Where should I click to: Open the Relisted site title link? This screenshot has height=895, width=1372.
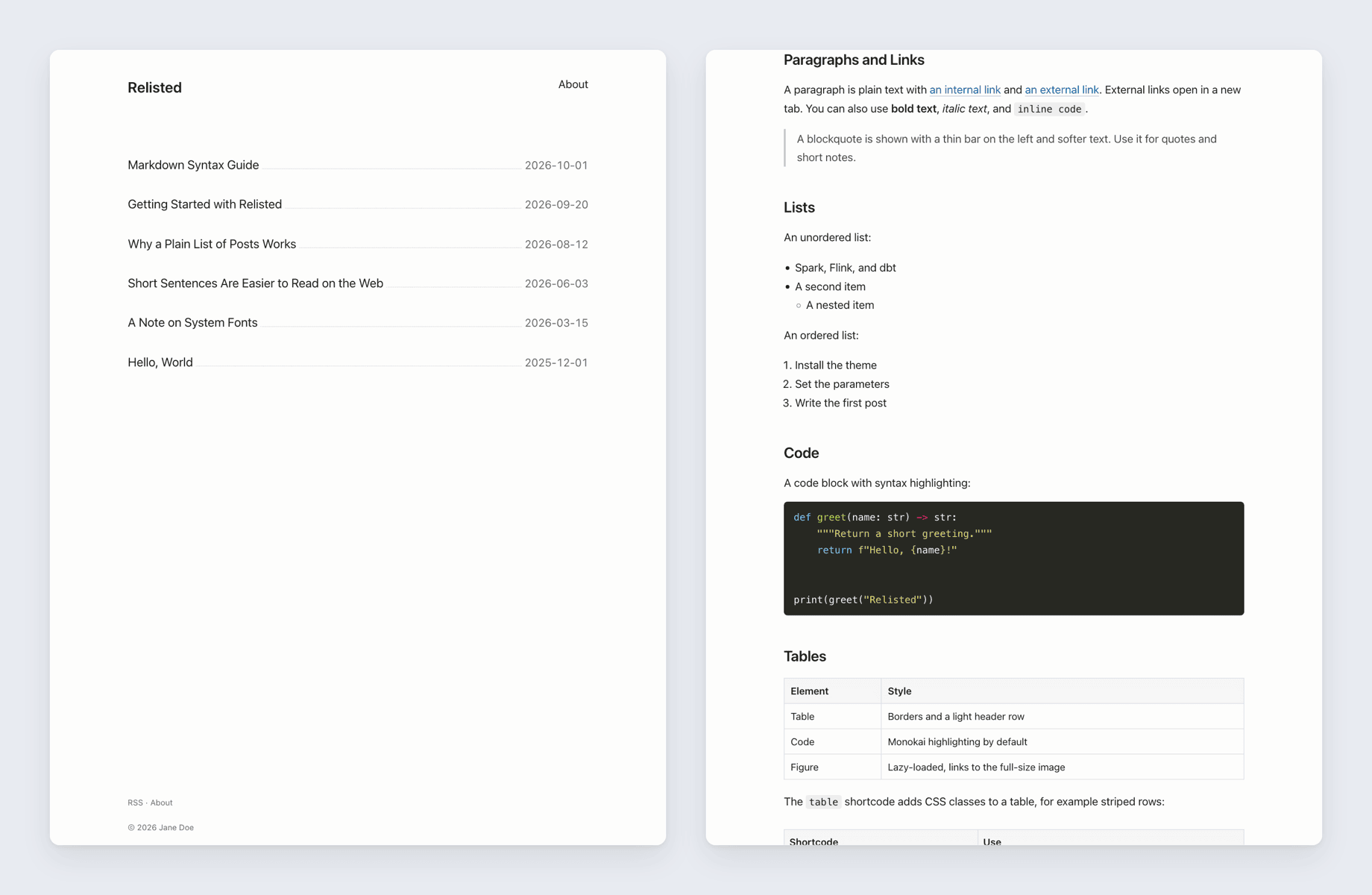click(154, 87)
